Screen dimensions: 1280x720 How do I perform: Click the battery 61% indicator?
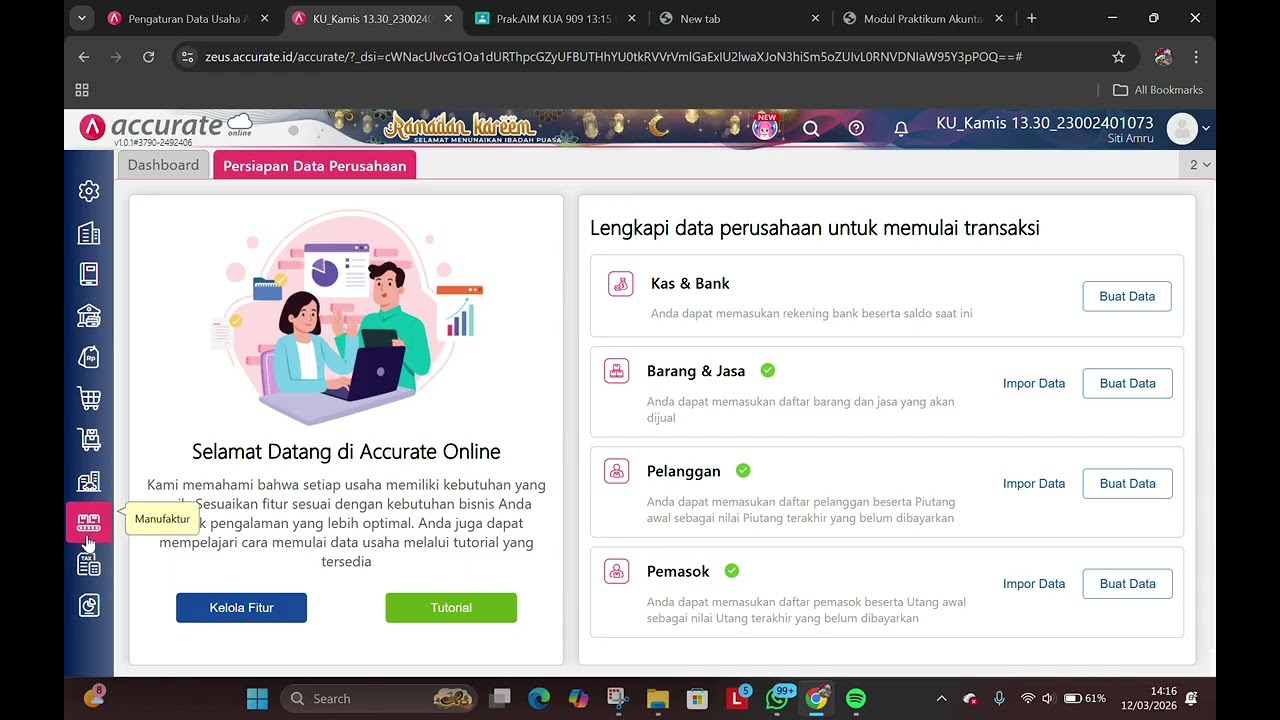tap(1085, 698)
